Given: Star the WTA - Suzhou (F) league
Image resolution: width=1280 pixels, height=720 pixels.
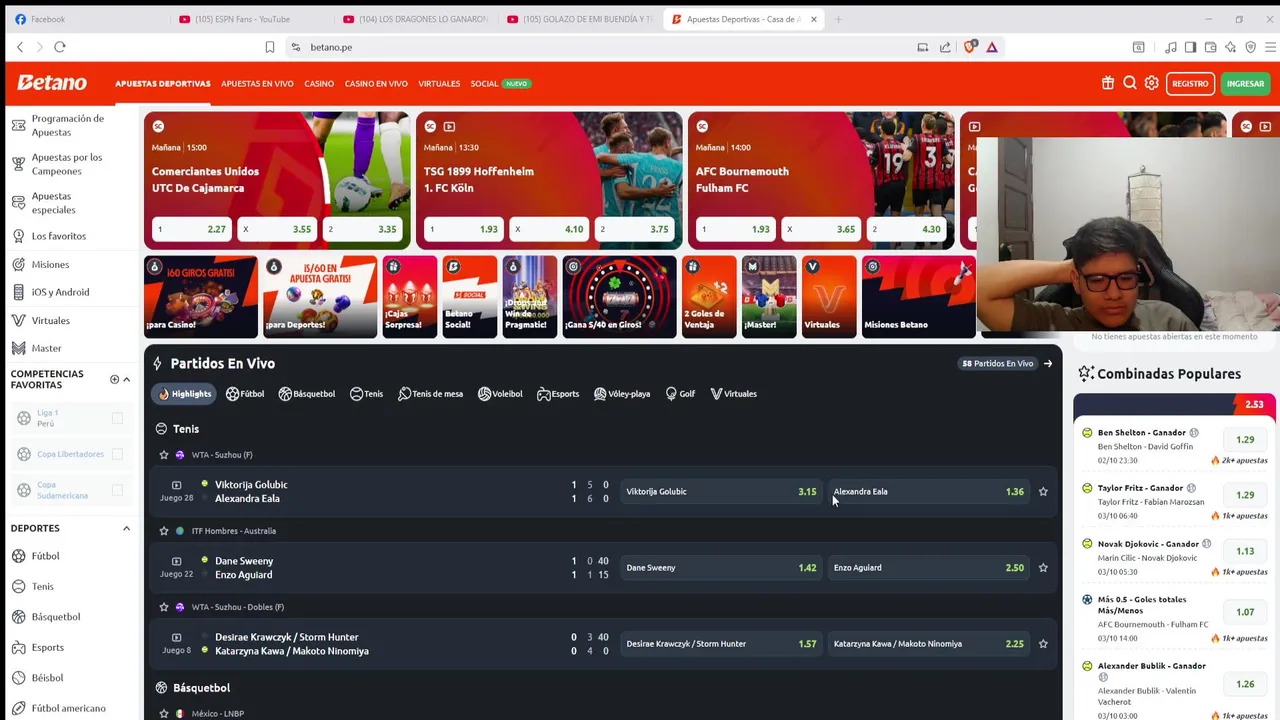Looking at the screenshot, I should pos(164,455).
